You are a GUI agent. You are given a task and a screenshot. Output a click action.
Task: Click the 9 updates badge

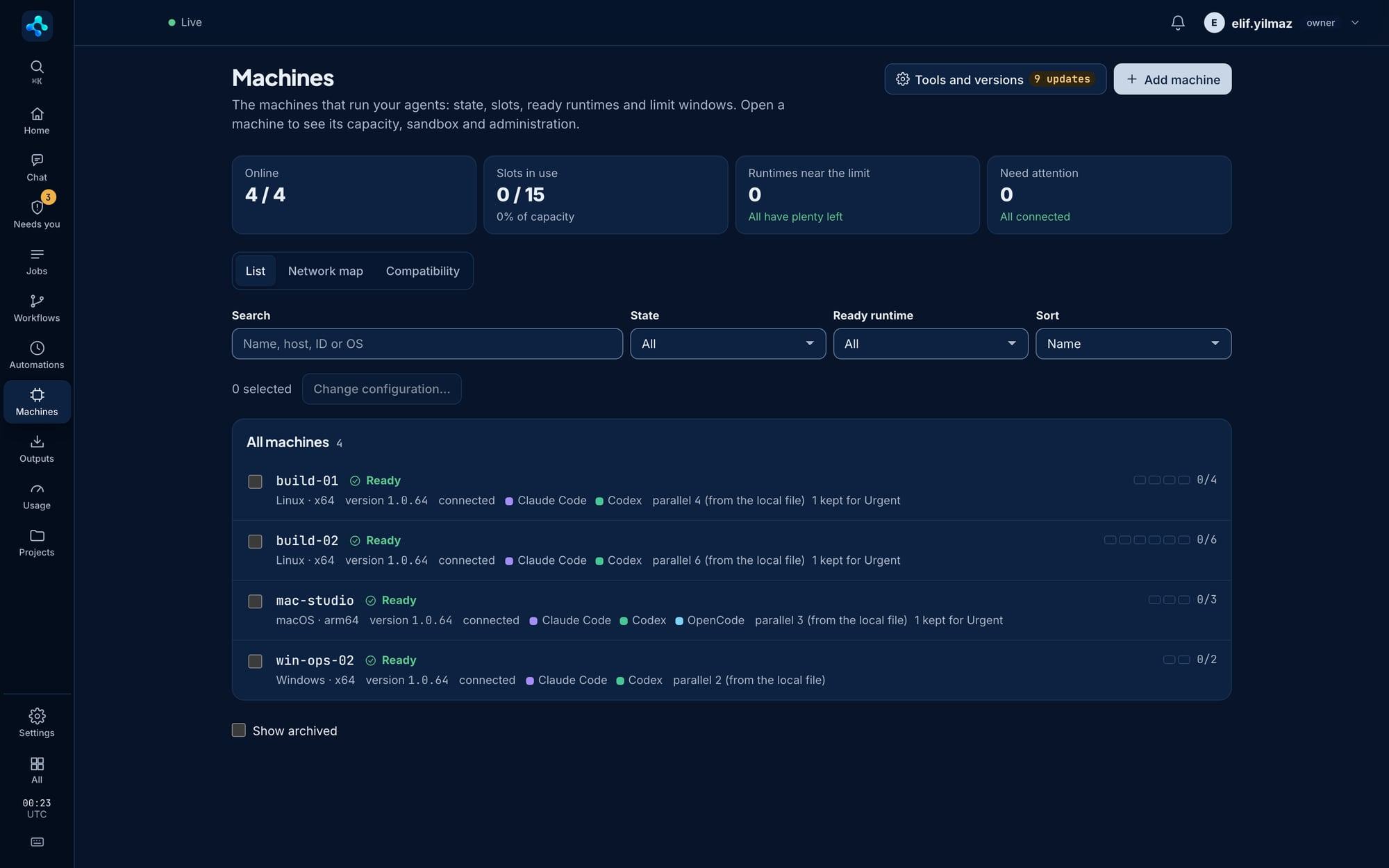tap(1063, 79)
